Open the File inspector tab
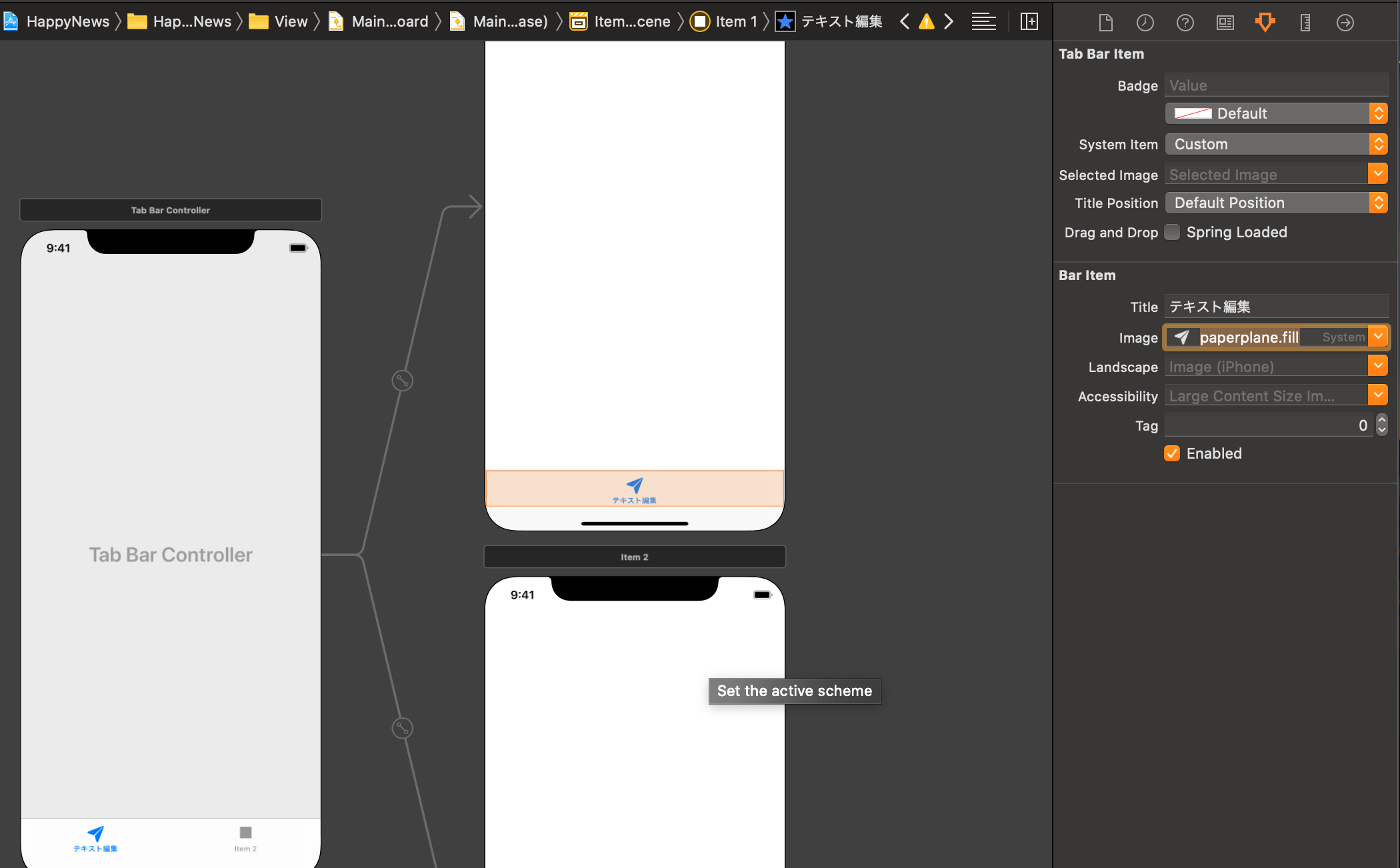 click(1105, 23)
